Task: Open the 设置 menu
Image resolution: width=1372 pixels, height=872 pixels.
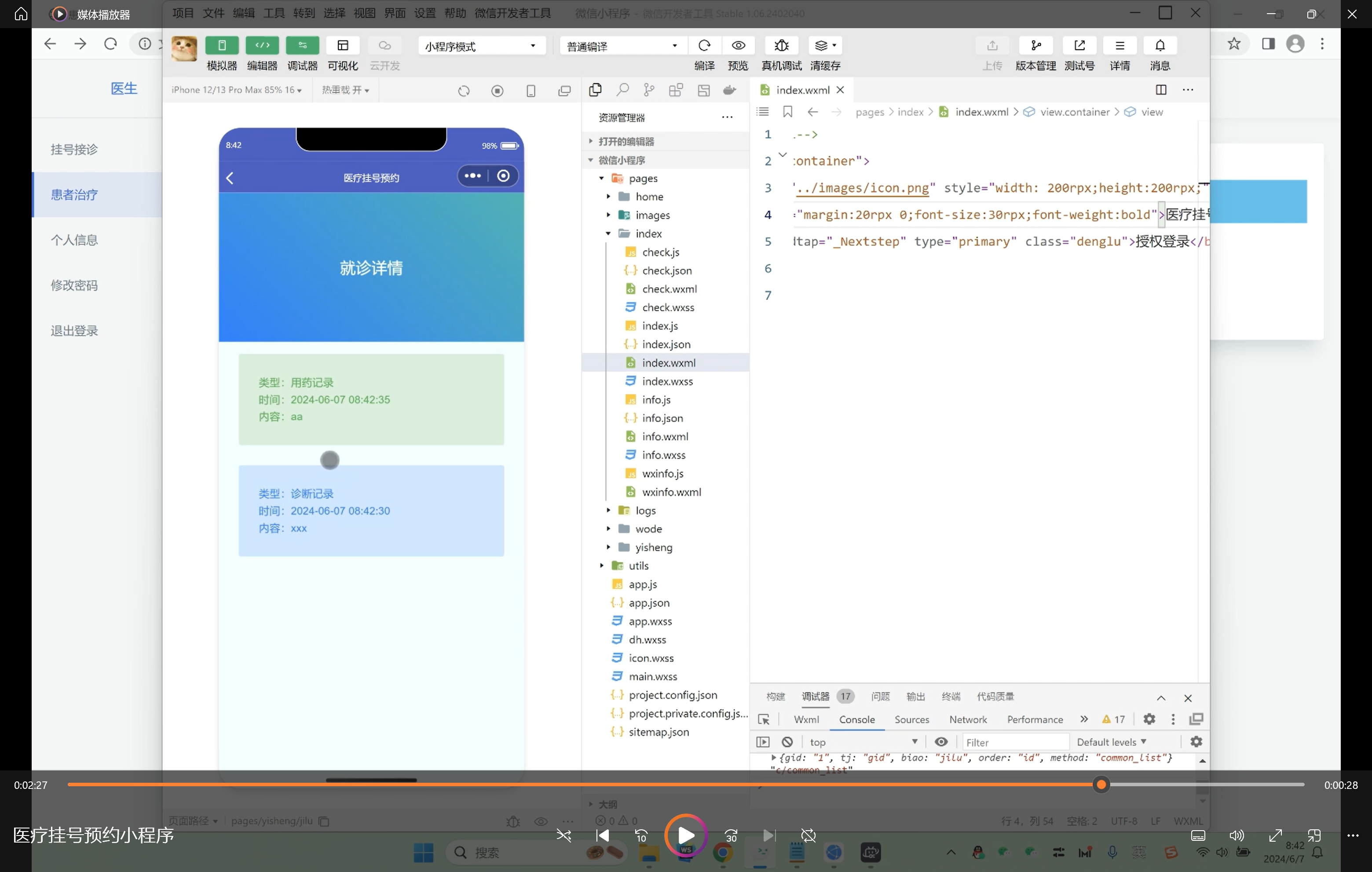Action: 424,12
